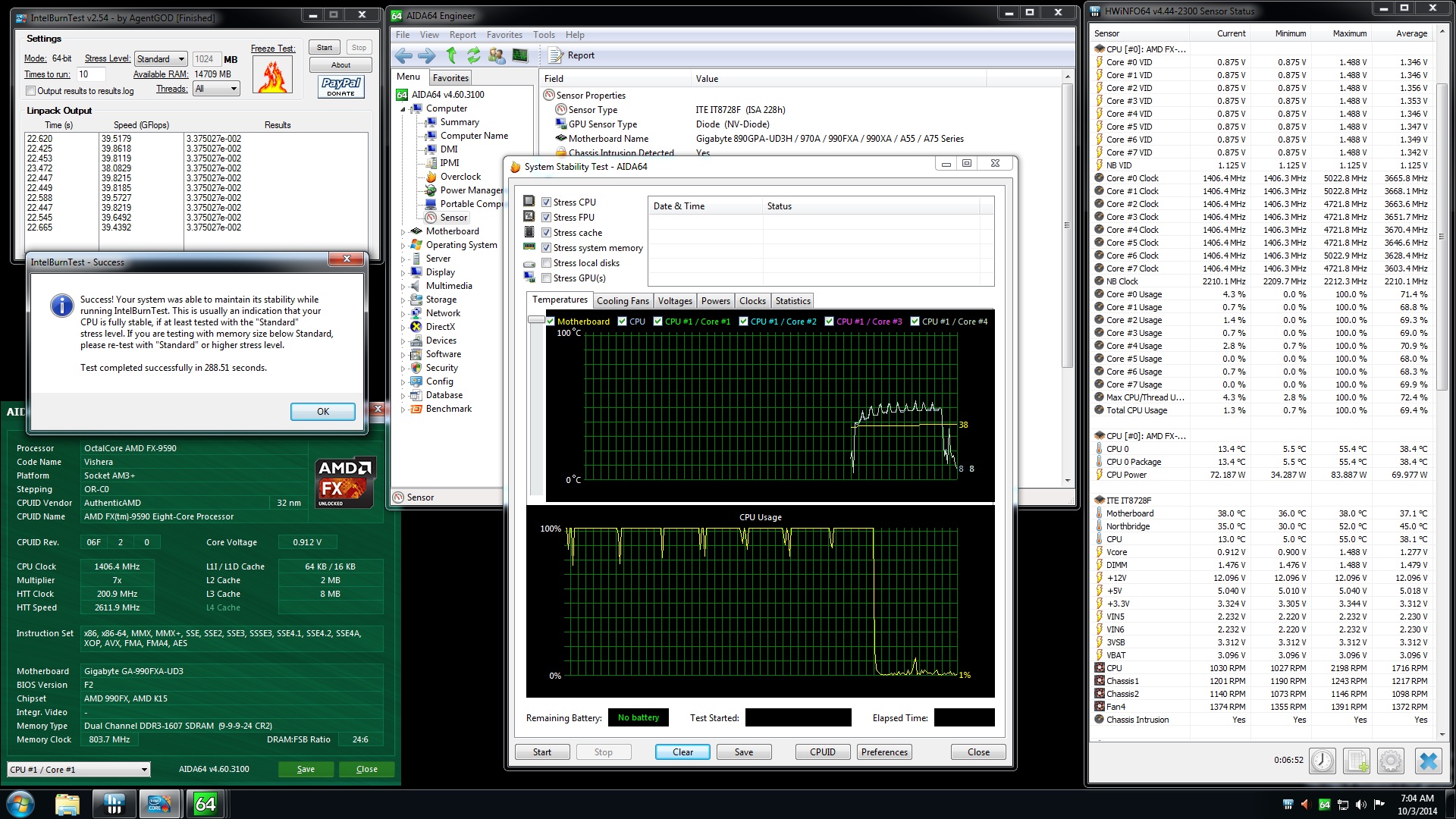
Task: Click the Clear button
Action: [x=682, y=752]
